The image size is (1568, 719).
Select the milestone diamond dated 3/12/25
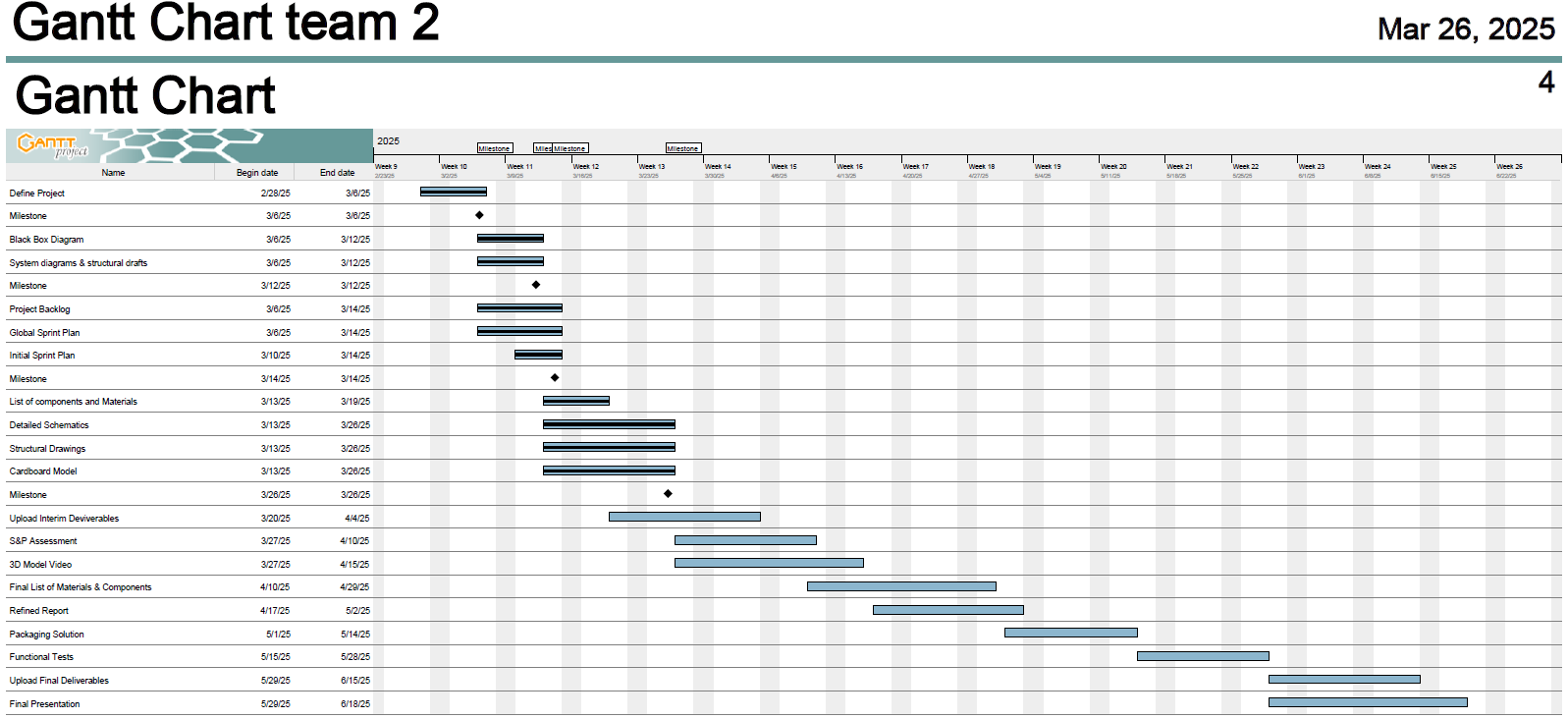tap(536, 285)
